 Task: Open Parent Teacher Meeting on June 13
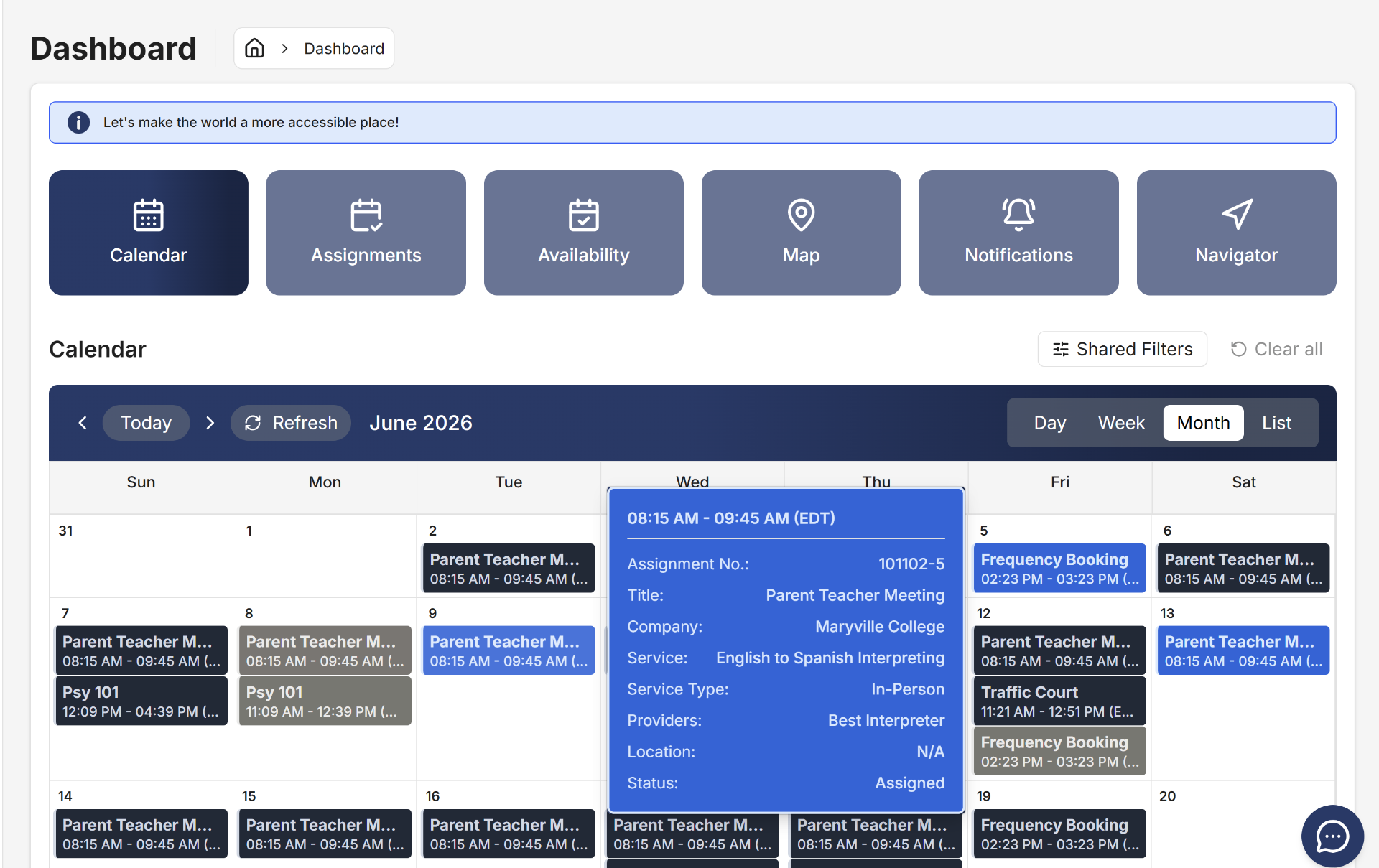pyautogui.click(x=1243, y=650)
